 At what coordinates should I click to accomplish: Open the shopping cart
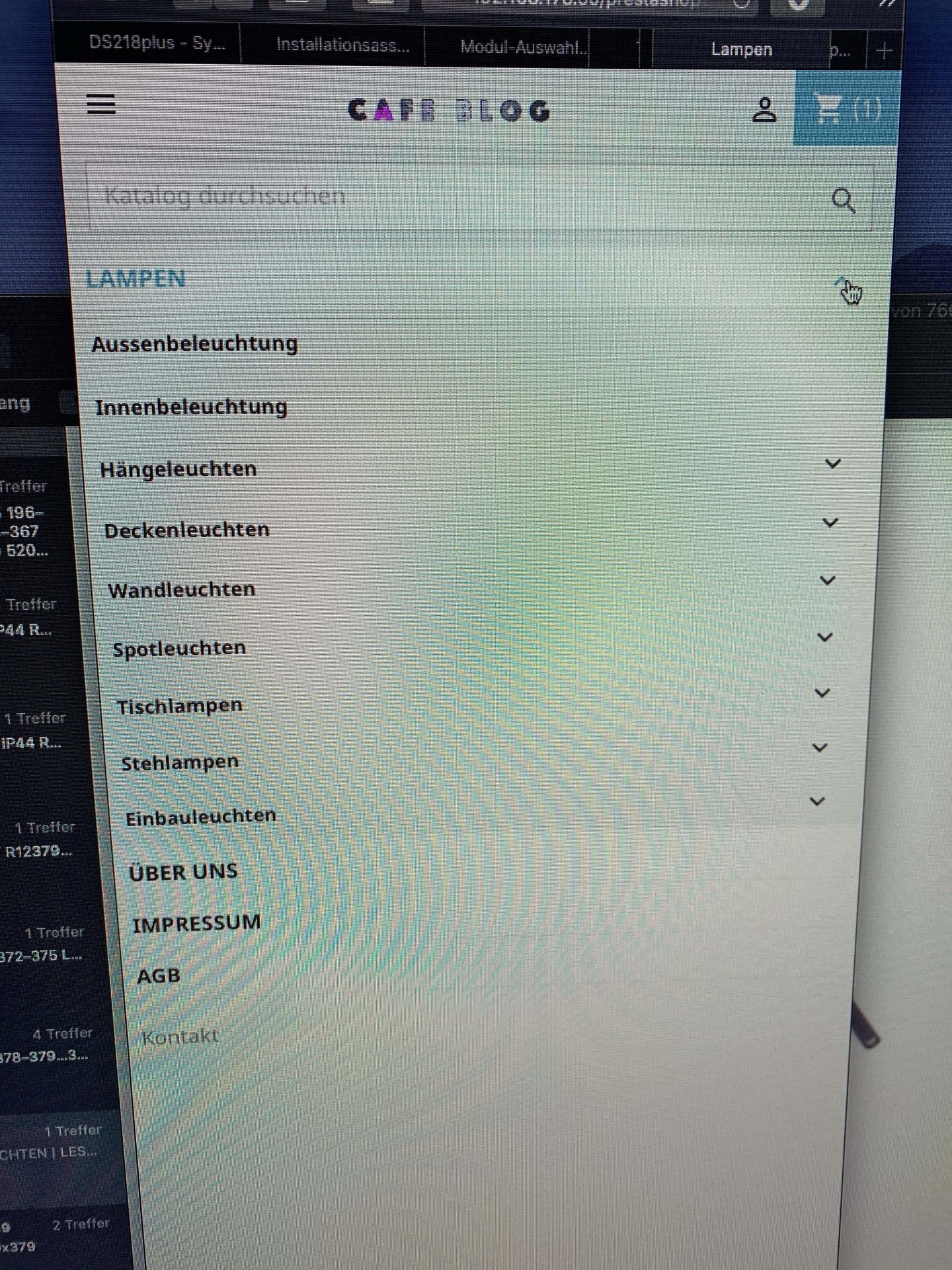pos(847,108)
